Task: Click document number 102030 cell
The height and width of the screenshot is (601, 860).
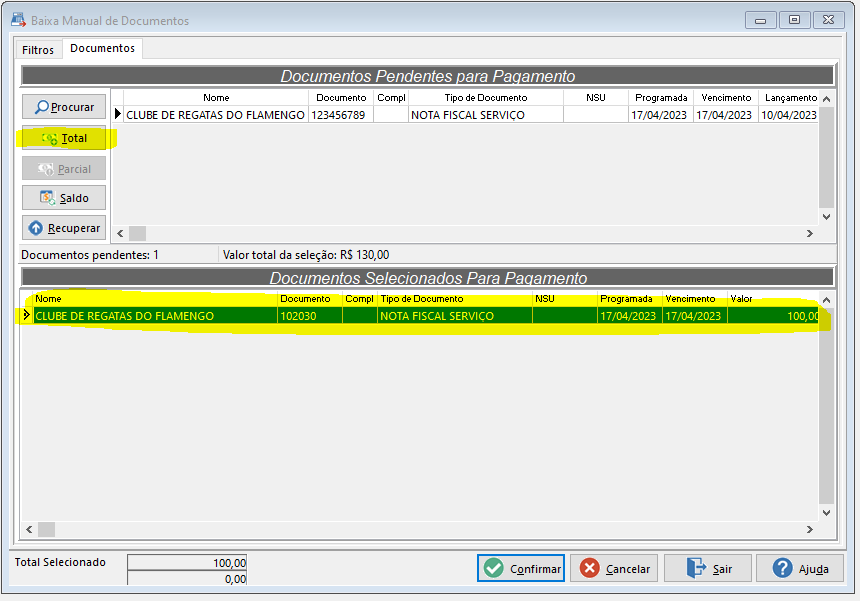Action: click(x=310, y=316)
